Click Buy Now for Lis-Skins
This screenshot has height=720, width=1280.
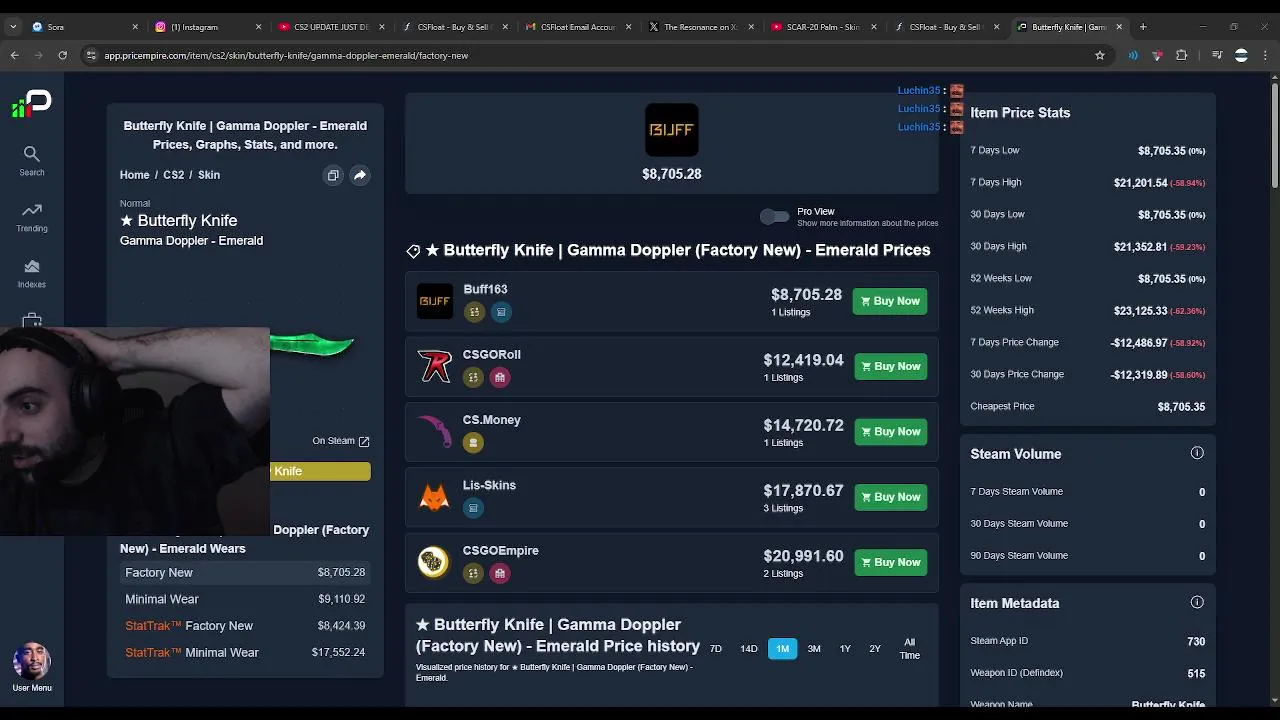pyautogui.click(x=890, y=497)
